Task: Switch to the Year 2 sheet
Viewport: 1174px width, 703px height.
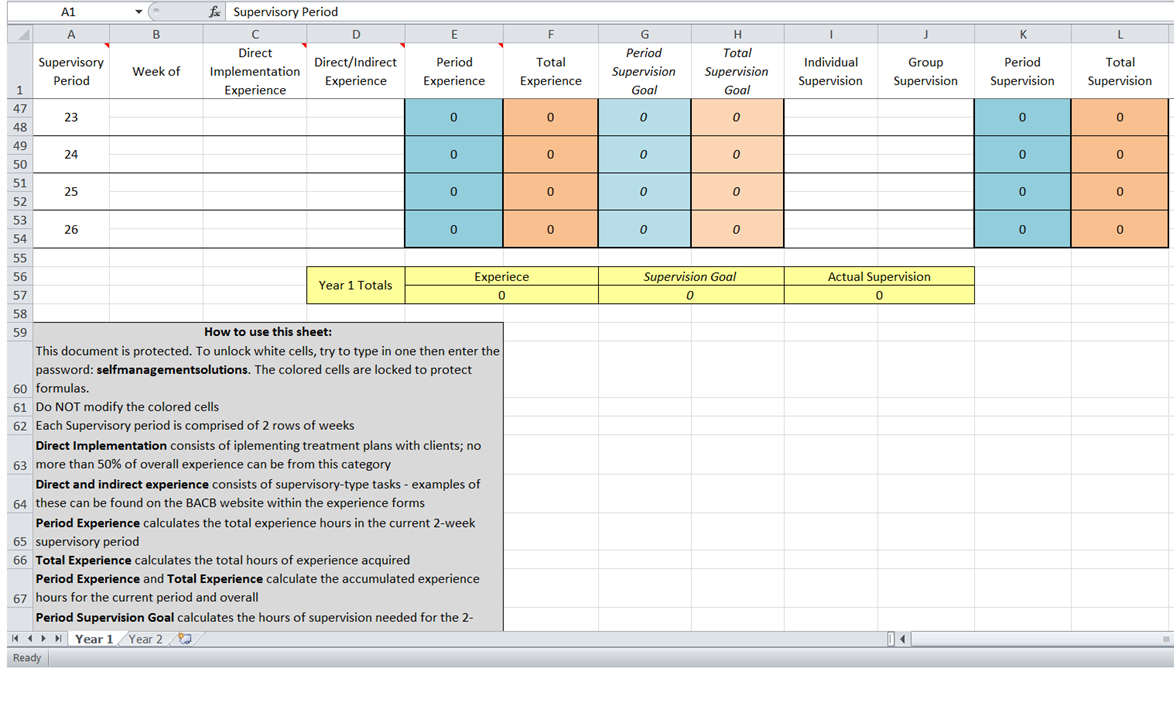Action: [145, 639]
